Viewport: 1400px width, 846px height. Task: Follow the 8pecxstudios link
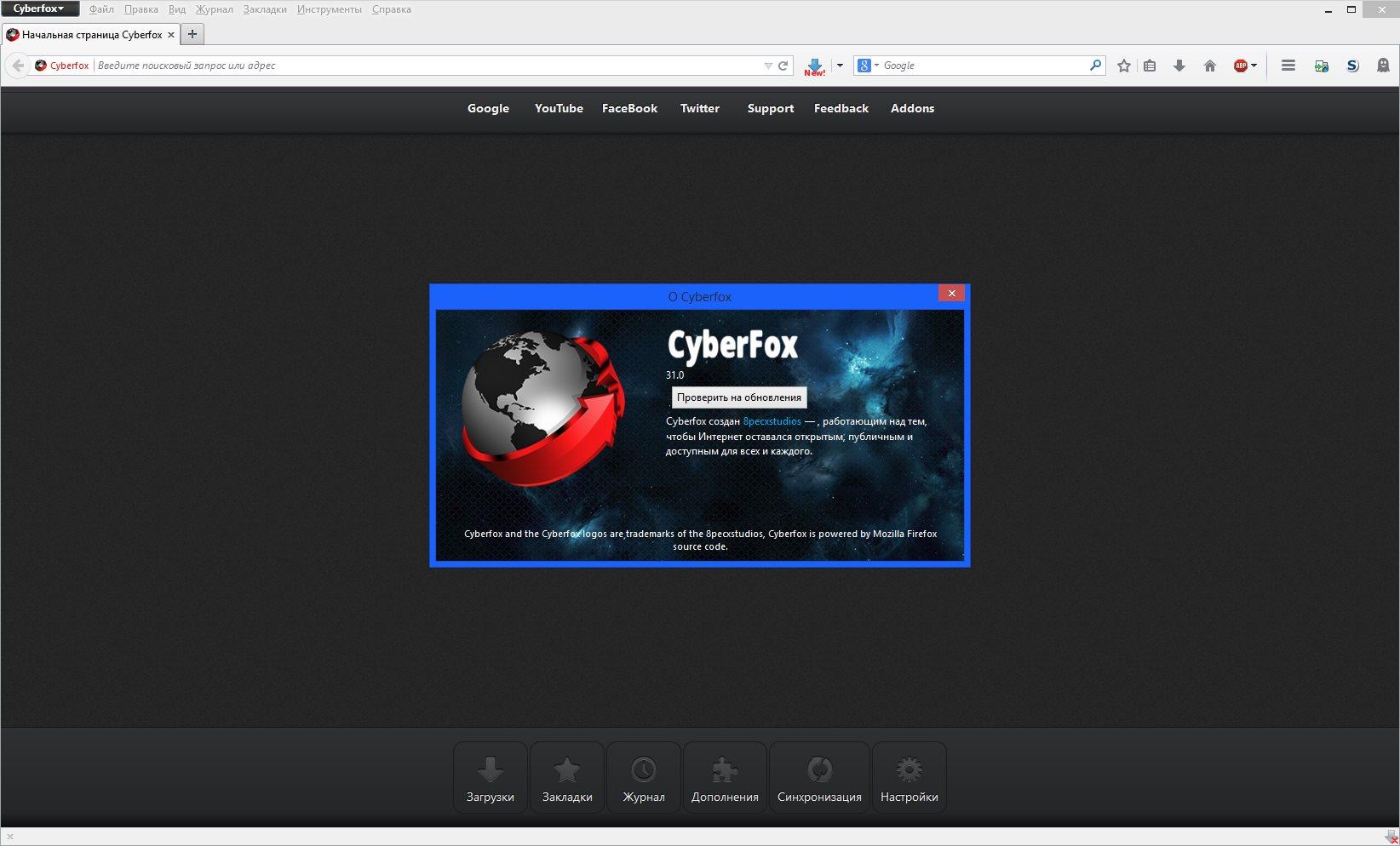pyautogui.click(x=772, y=421)
